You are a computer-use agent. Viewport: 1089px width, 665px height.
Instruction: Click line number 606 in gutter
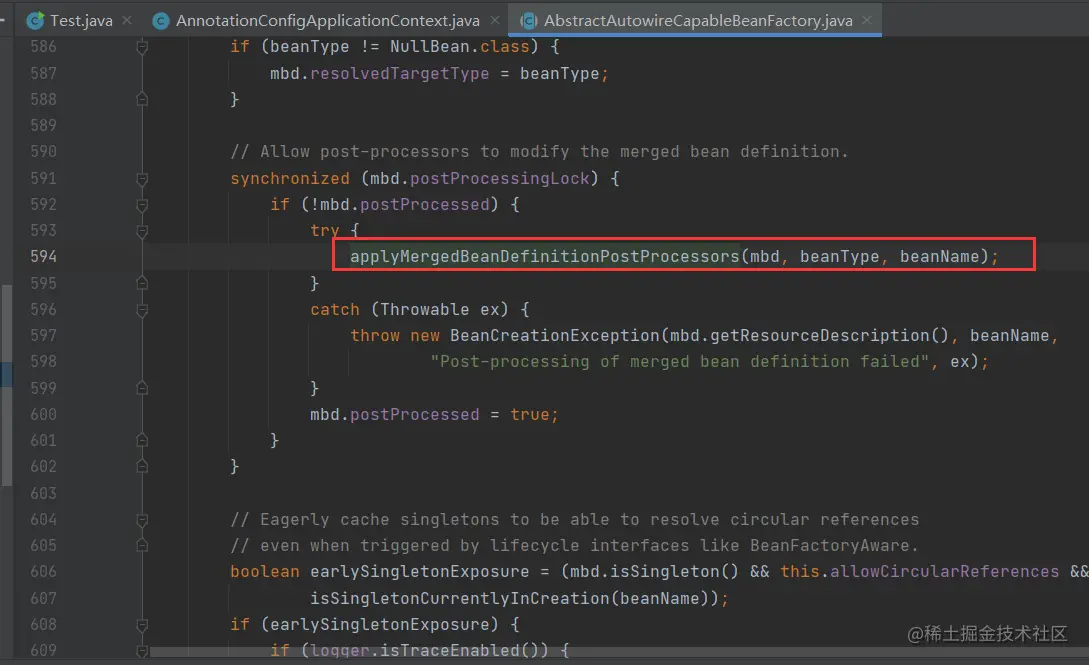point(43,572)
